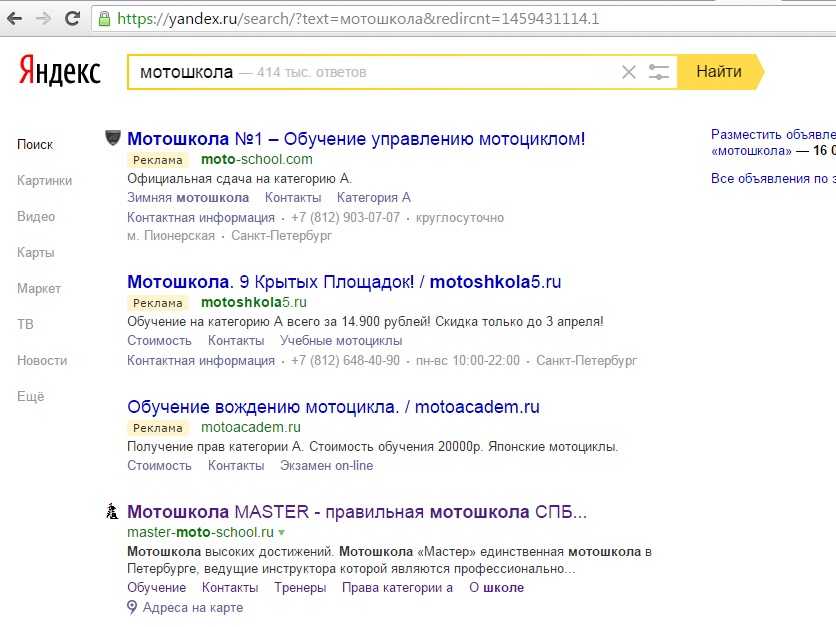This screenshot has height=627, width=836.
Task: Click the motoshkola5.ru green URL
Action: tap(254, 302)
